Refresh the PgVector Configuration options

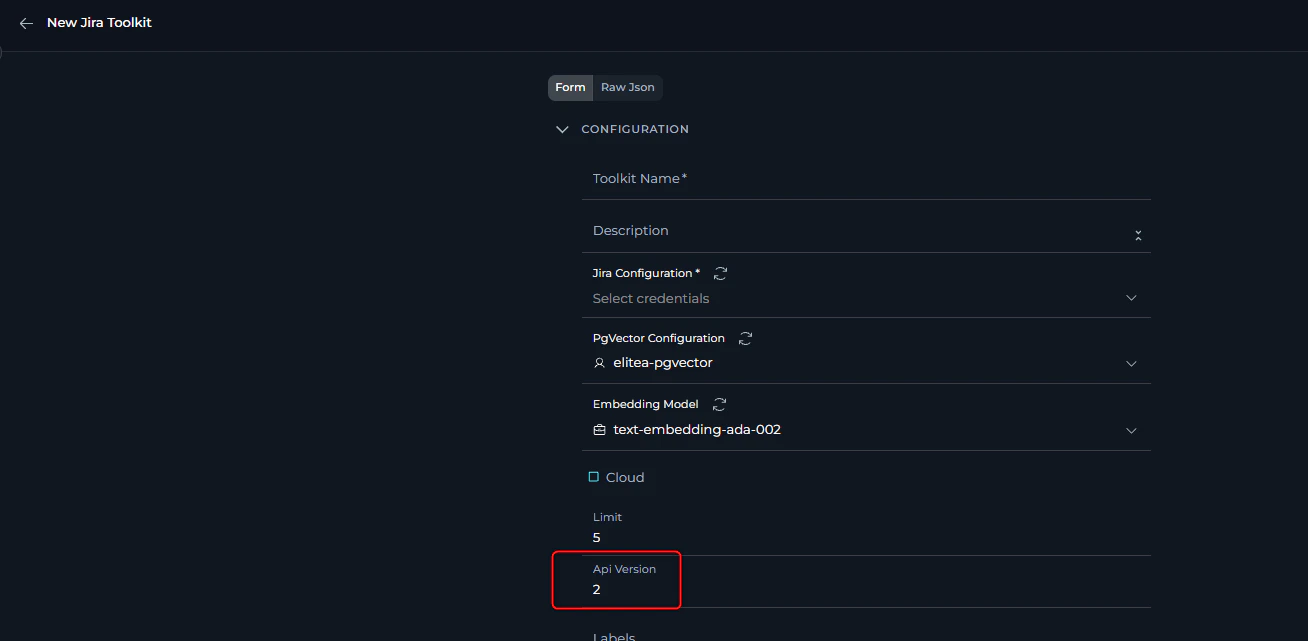tap(745, 338)
